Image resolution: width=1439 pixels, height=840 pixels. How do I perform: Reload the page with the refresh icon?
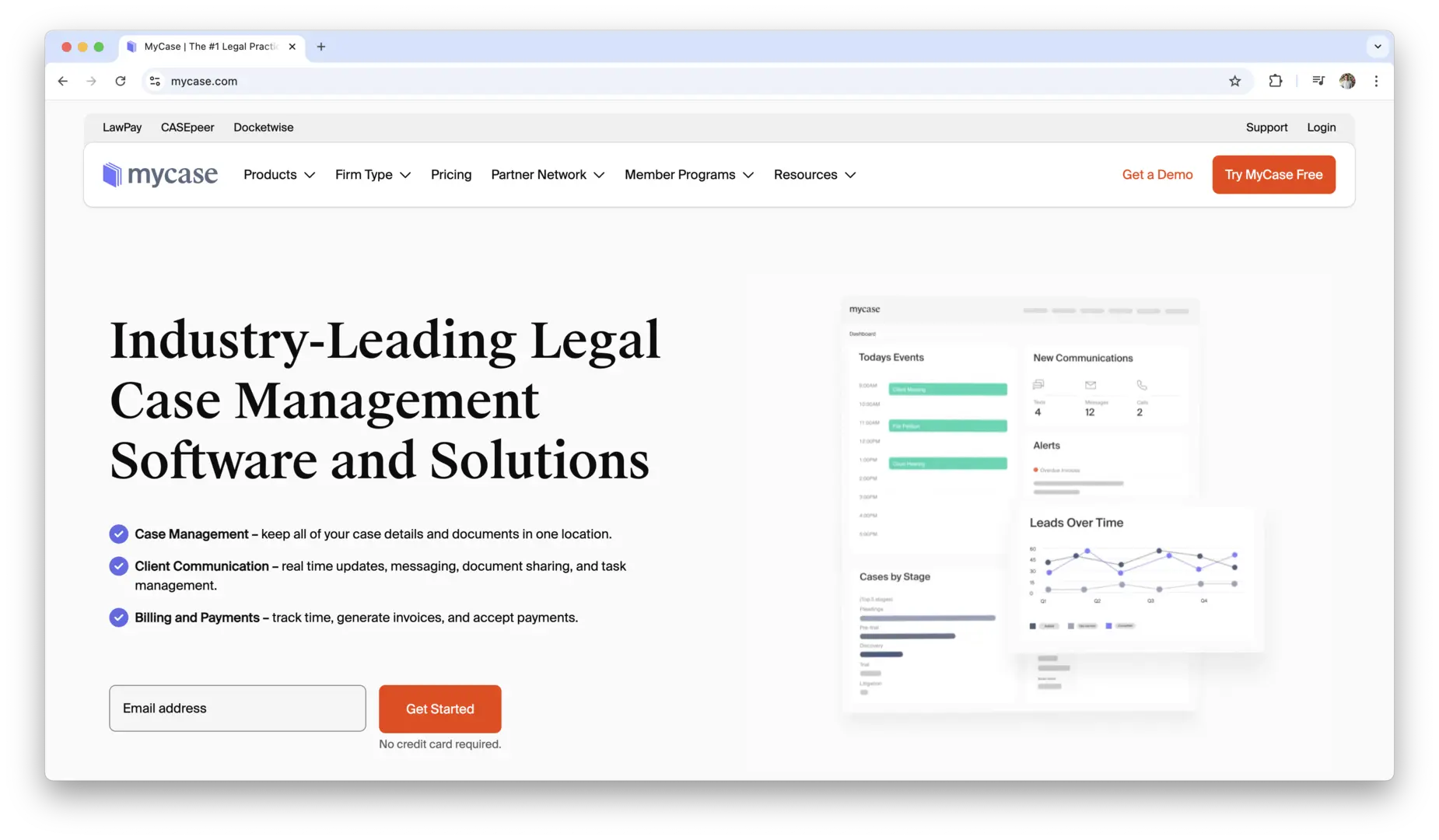121,81
